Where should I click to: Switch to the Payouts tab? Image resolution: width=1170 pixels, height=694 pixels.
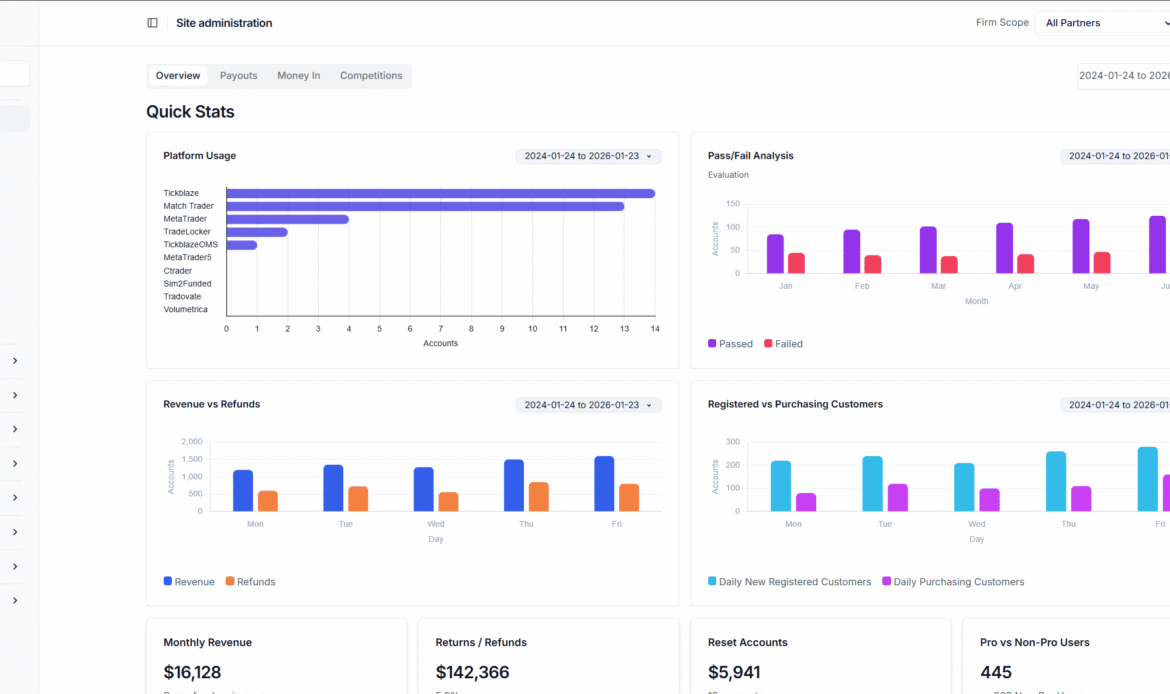[x=238, y=76]
